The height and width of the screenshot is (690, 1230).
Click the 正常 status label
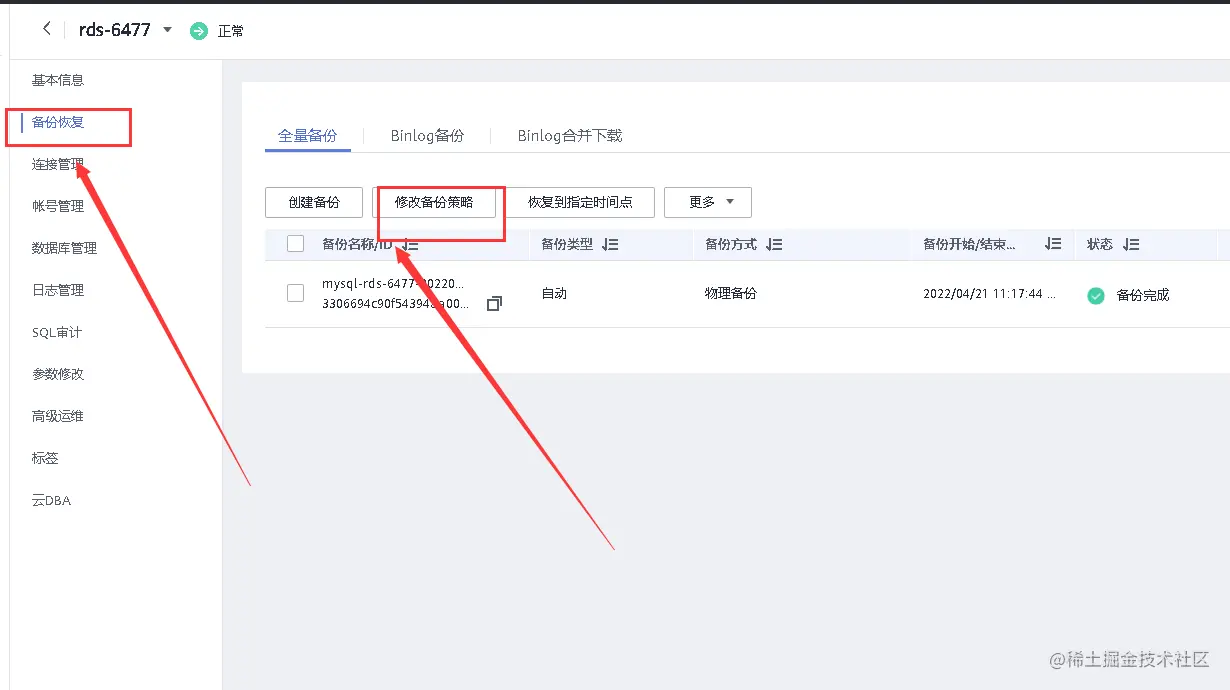tap(231, 31)
